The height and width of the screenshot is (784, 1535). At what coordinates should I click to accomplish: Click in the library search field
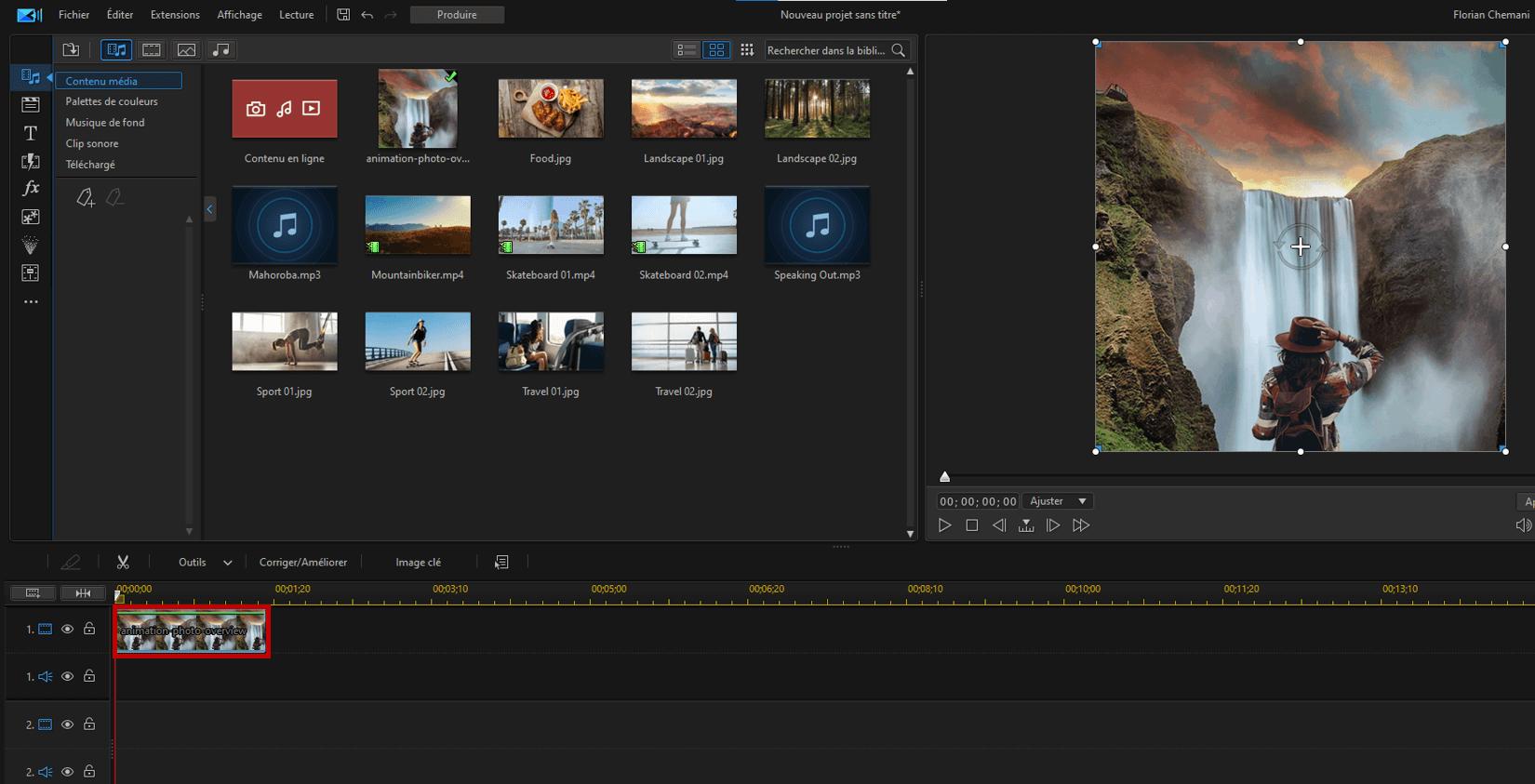[826, 50]
